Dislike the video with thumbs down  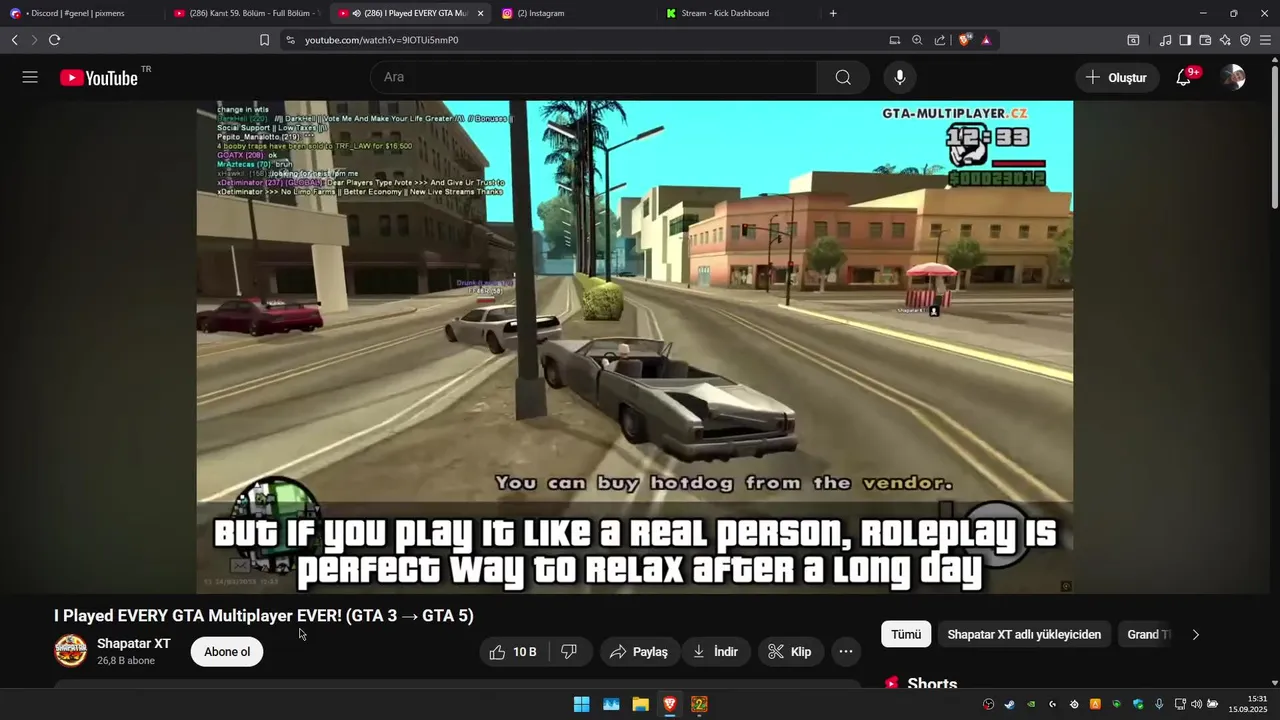(569, 652)
